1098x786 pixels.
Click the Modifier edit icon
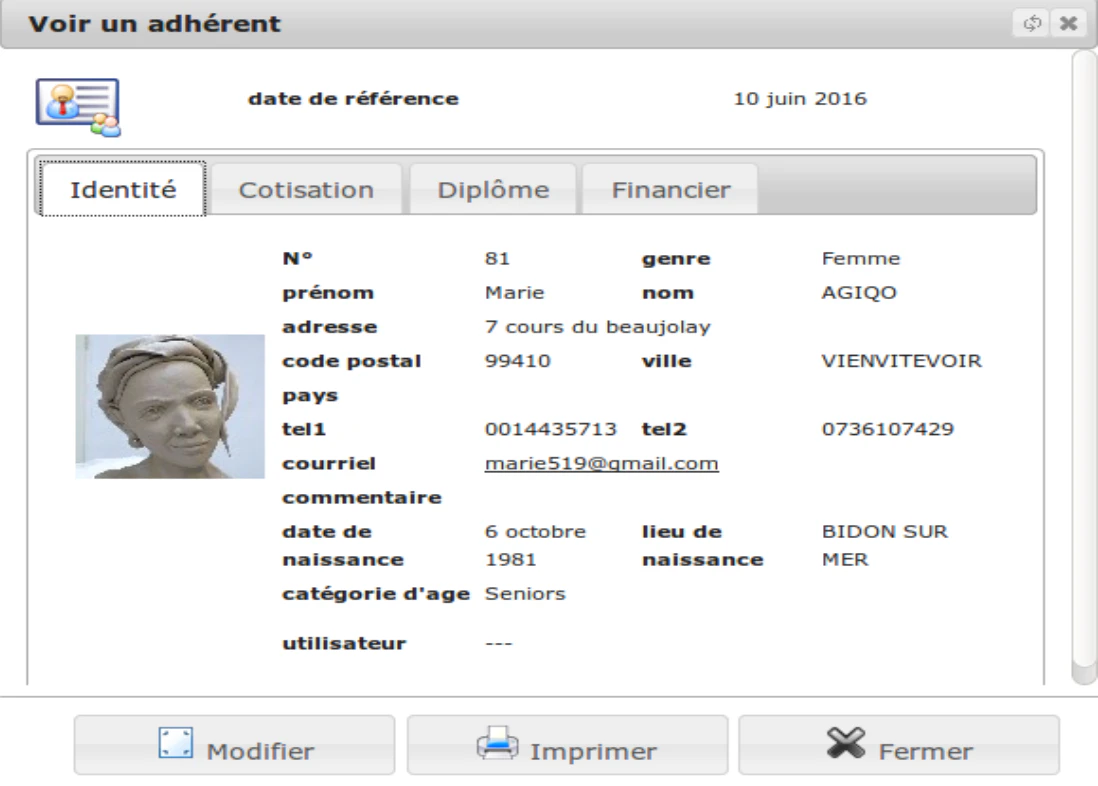pyautogui.click(x=175, y=743)
